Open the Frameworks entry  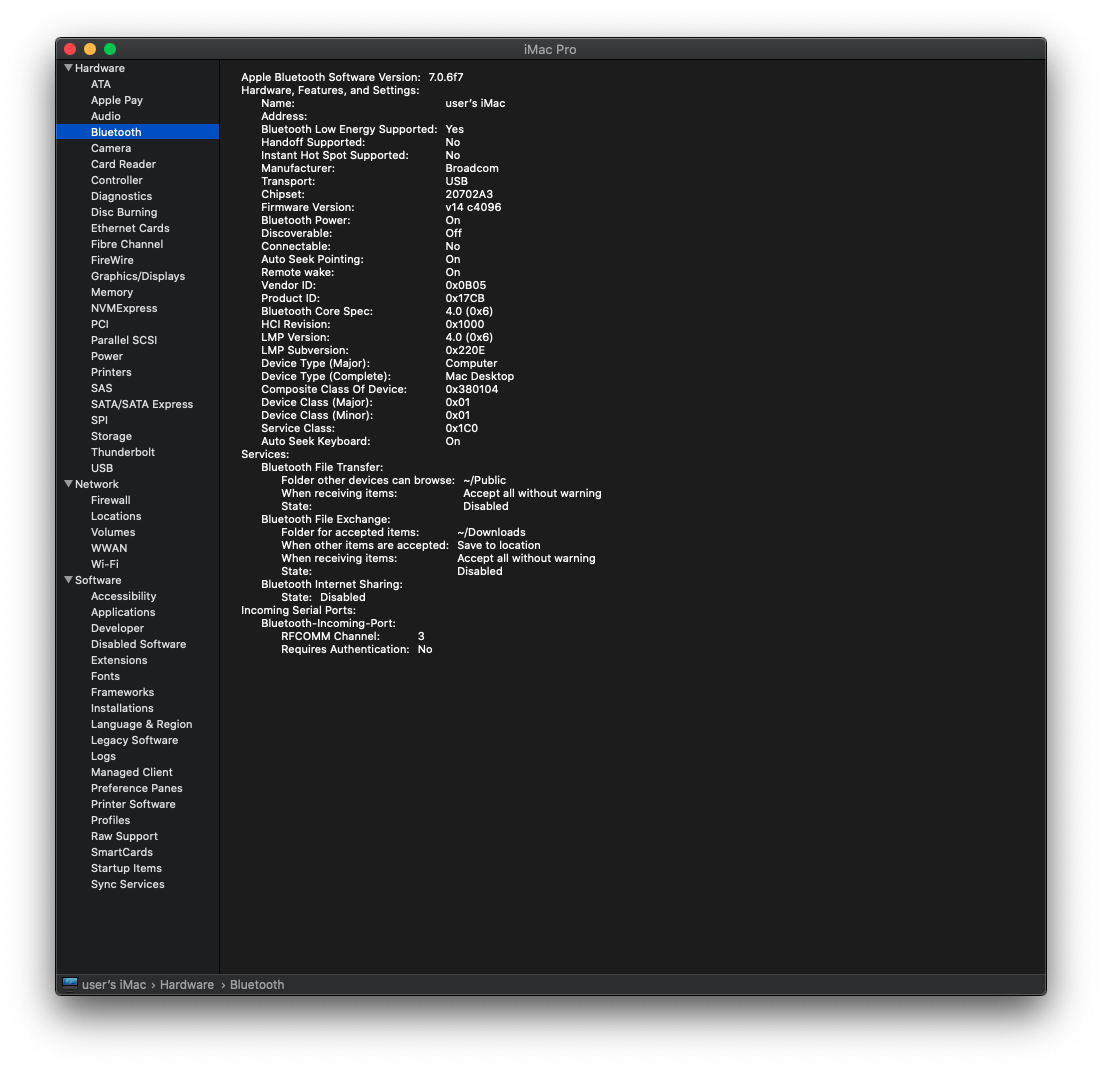coord(122,692)
